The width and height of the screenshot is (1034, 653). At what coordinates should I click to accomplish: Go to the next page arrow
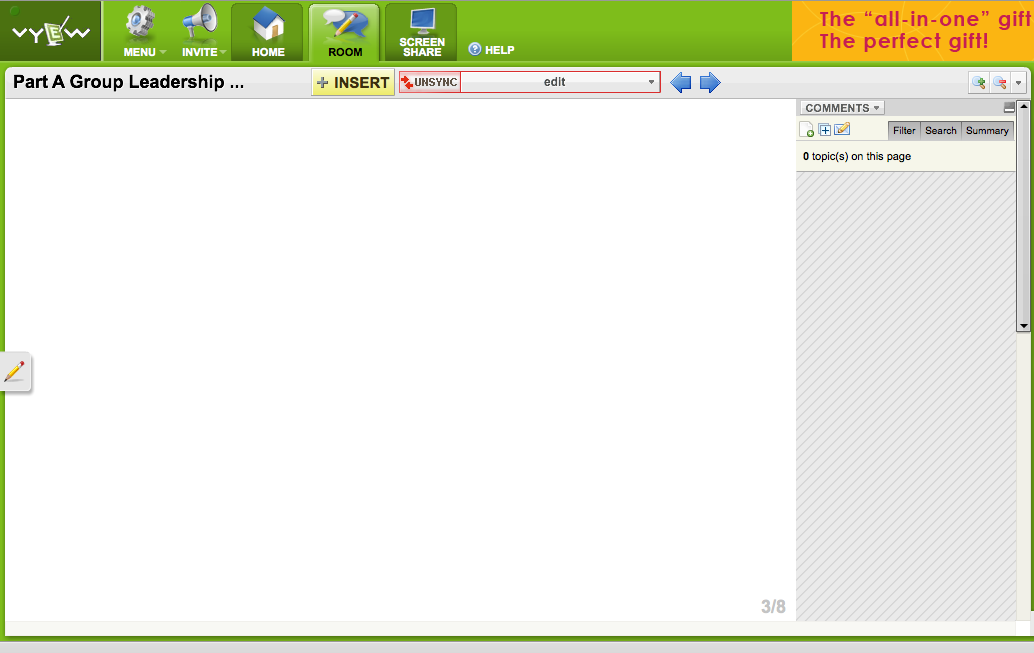(x=710, y=82)
